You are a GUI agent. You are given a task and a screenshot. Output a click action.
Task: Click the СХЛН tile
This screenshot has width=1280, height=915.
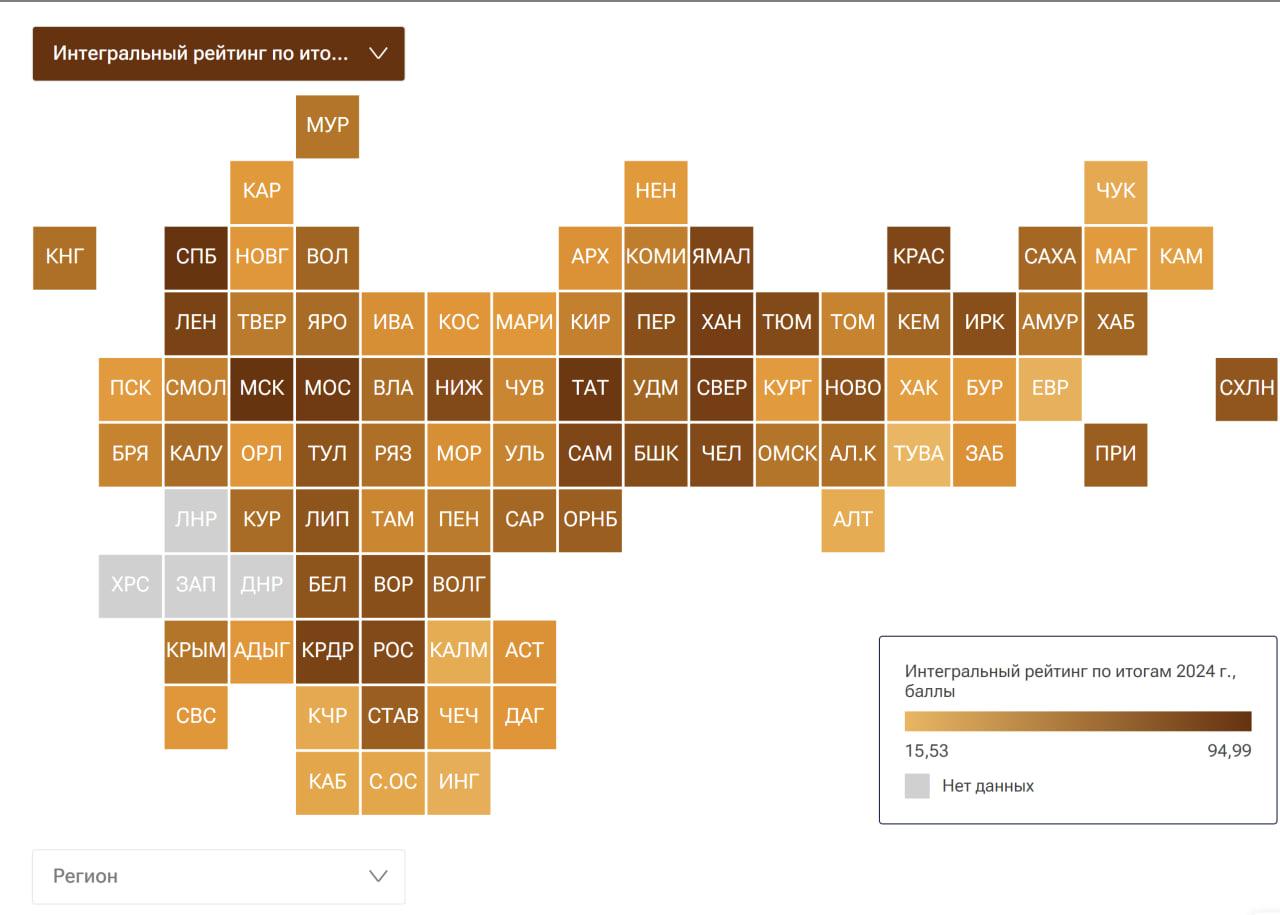tap(1247, 388)
